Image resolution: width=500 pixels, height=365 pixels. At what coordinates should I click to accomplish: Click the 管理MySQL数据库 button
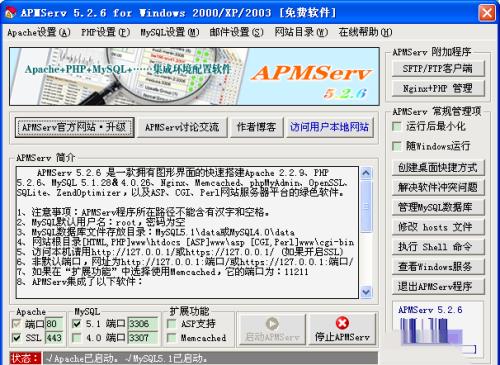coord(438,207)
